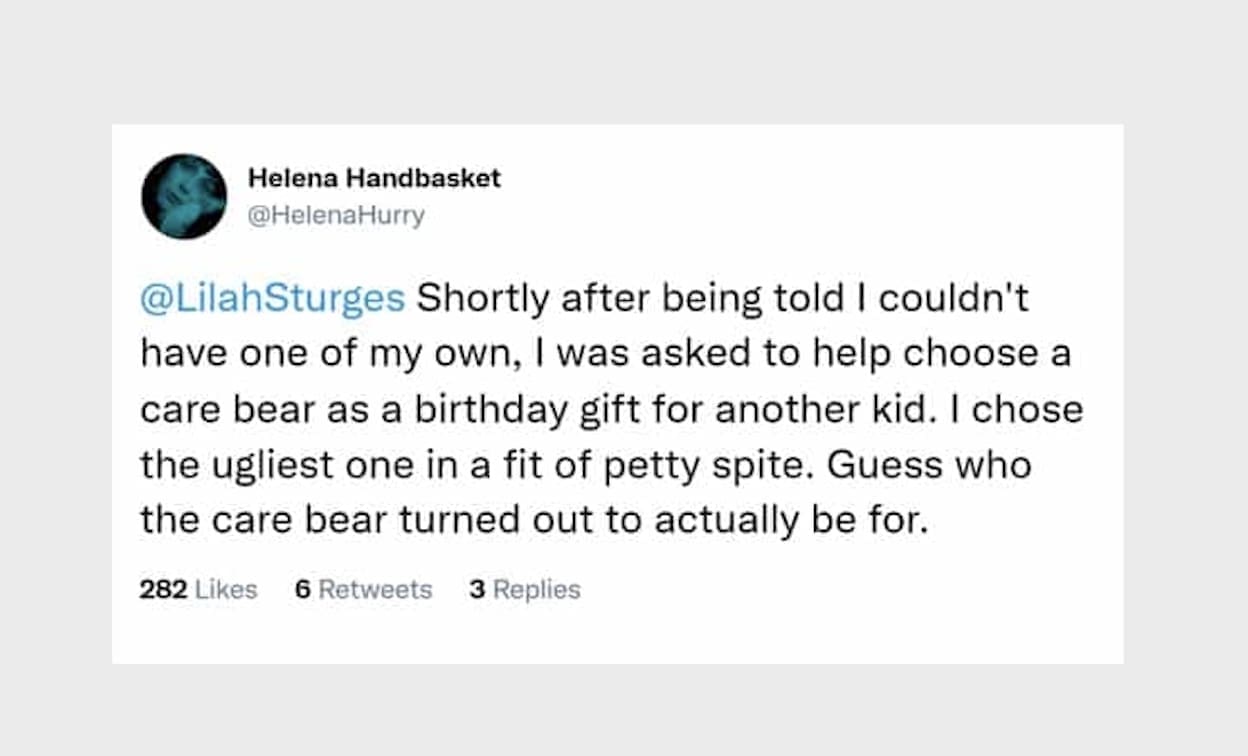
Task: Click the @HelenaHurry username handle
Action: tap(336, 216)
